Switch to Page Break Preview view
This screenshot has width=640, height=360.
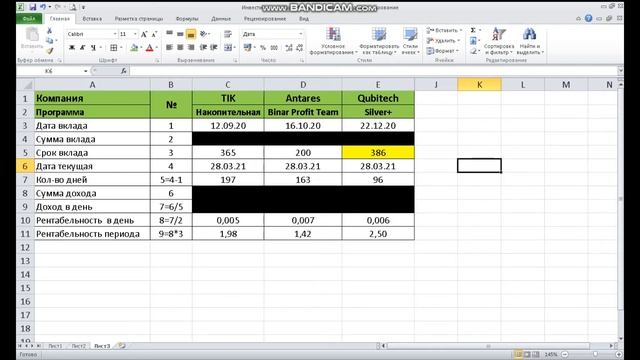pos(536,354)
